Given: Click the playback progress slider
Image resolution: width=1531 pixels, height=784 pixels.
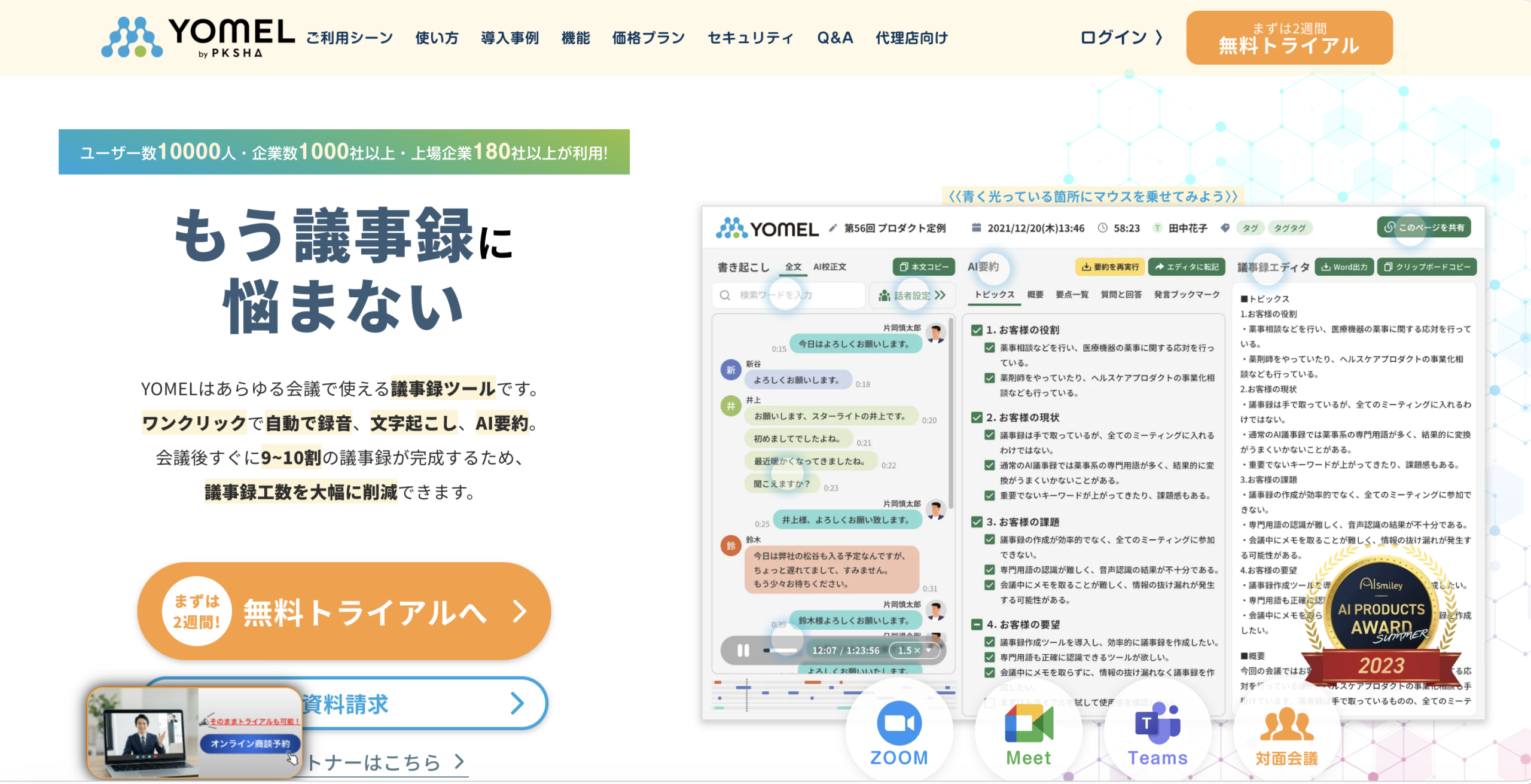Looking at the screenshot, I should click(782, 650).
